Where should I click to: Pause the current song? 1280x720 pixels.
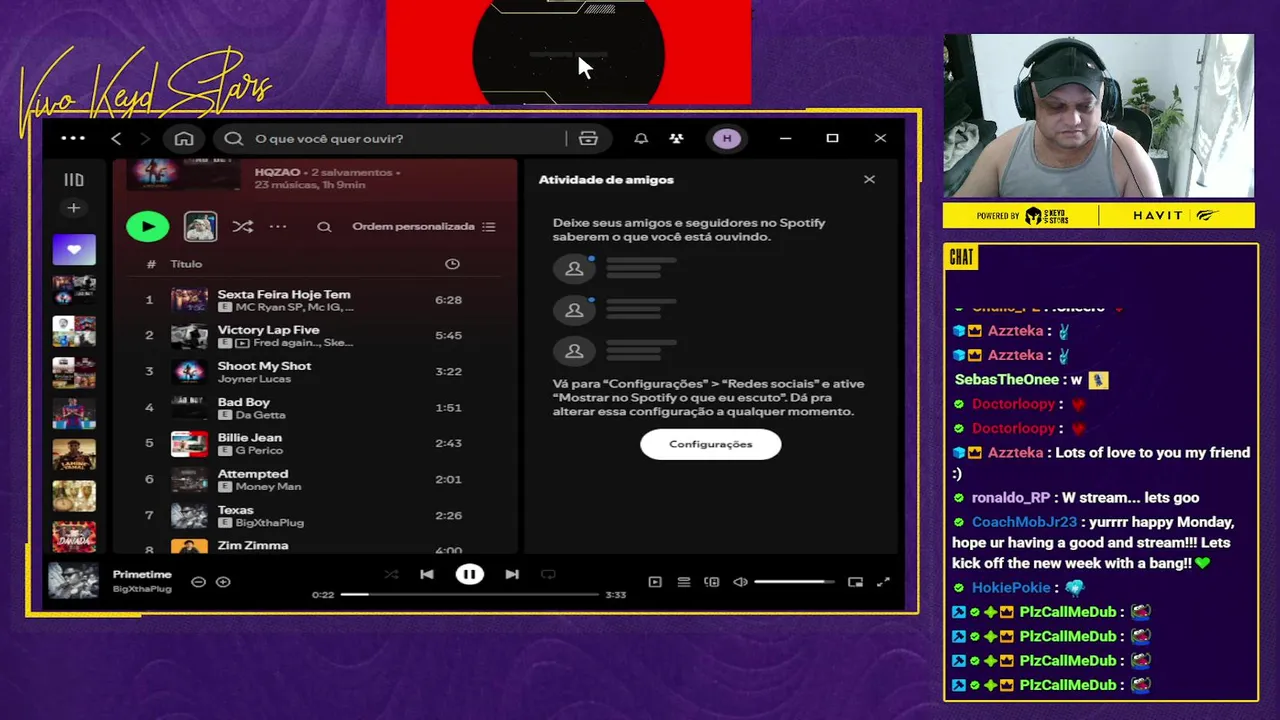pos(469,575)
